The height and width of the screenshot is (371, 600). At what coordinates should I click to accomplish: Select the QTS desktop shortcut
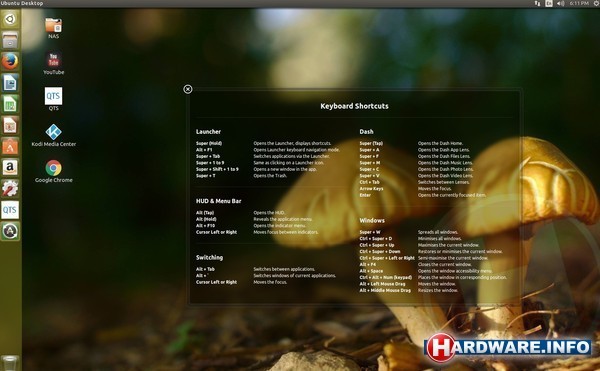54,99
